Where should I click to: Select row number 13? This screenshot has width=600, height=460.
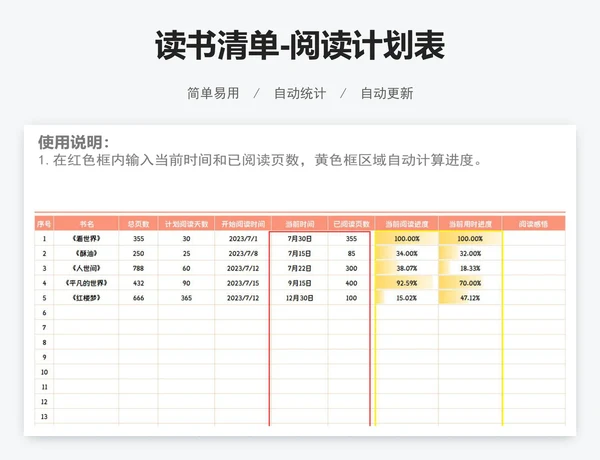tap(44, 416)
